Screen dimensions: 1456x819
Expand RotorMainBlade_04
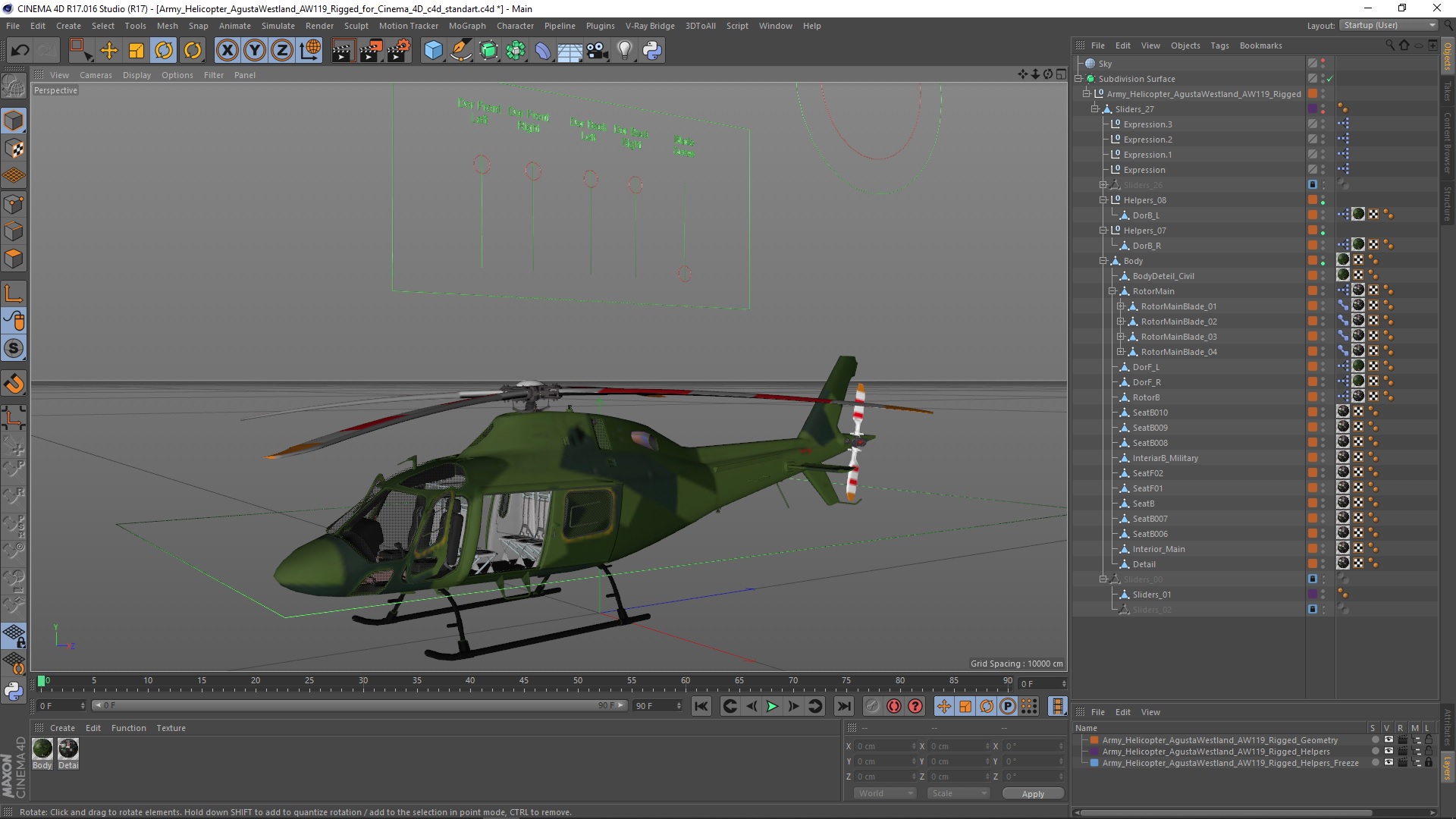coord(1121,352)
